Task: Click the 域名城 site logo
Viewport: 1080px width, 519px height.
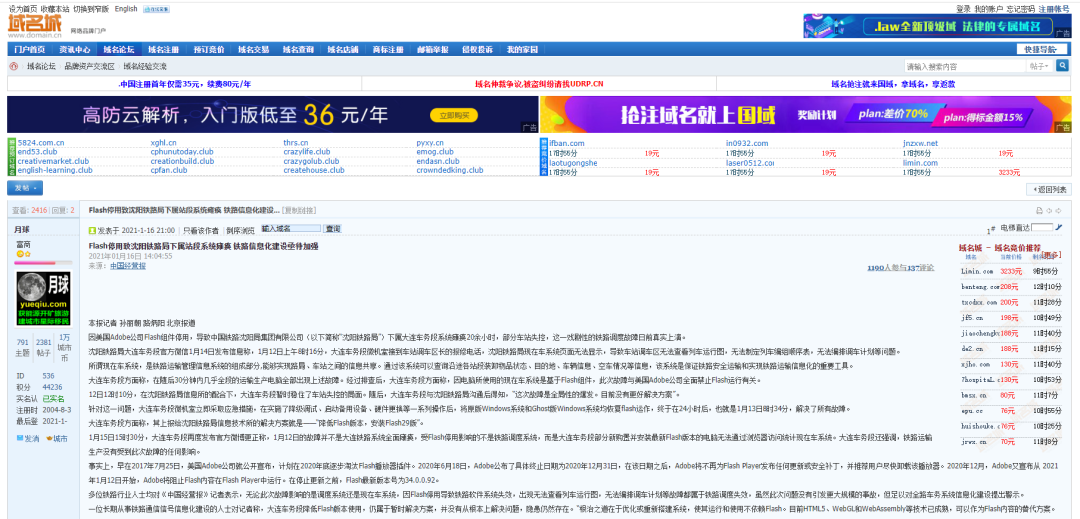Action: tap(35, 26)
